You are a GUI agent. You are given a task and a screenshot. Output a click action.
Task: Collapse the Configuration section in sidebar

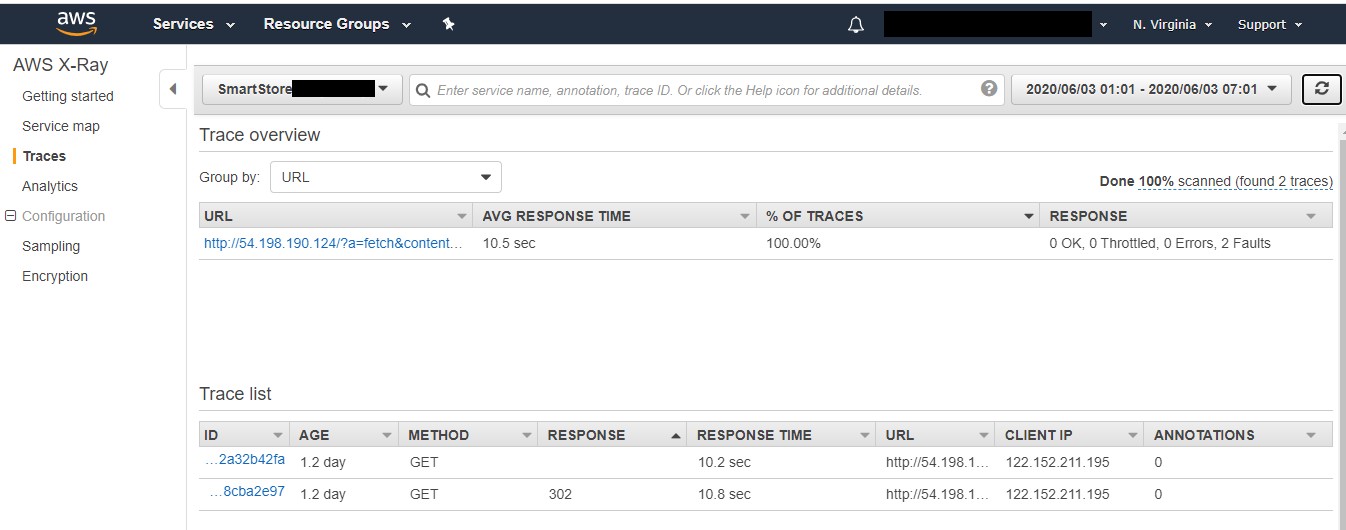tap(12, 216)
